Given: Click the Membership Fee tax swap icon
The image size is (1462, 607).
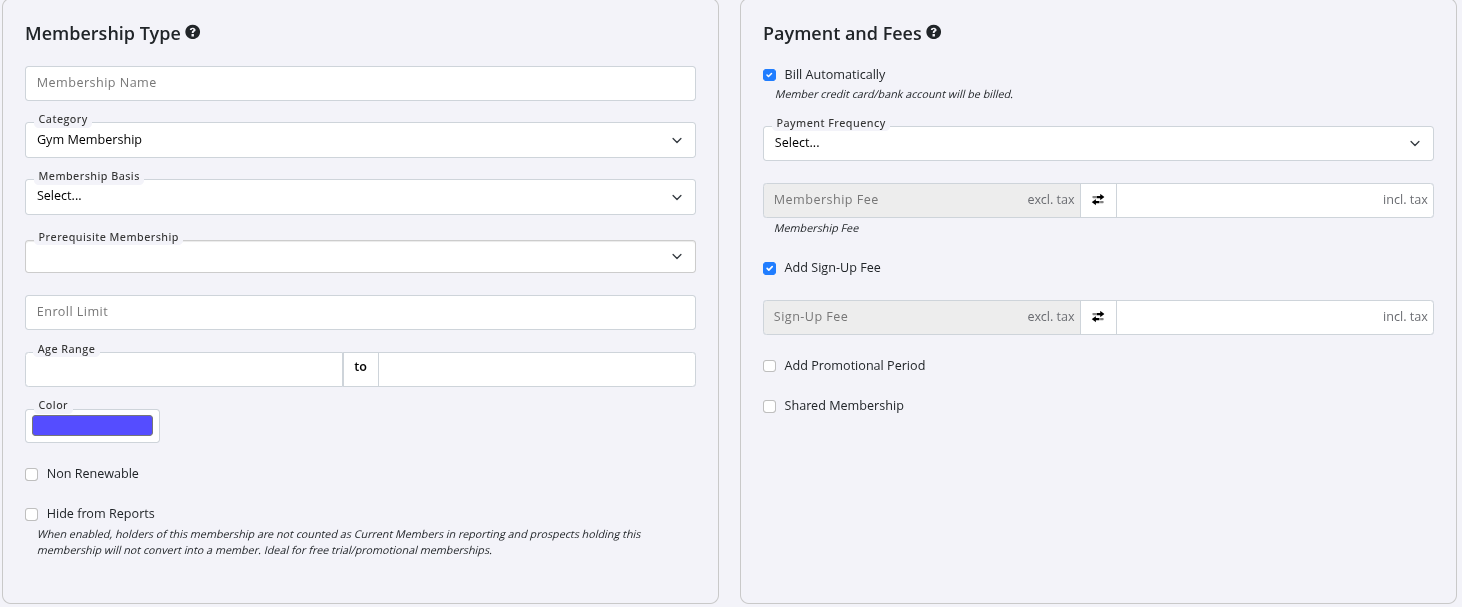Looking at the screenshot, I should pyautogui.click(x=1098, y=200).
